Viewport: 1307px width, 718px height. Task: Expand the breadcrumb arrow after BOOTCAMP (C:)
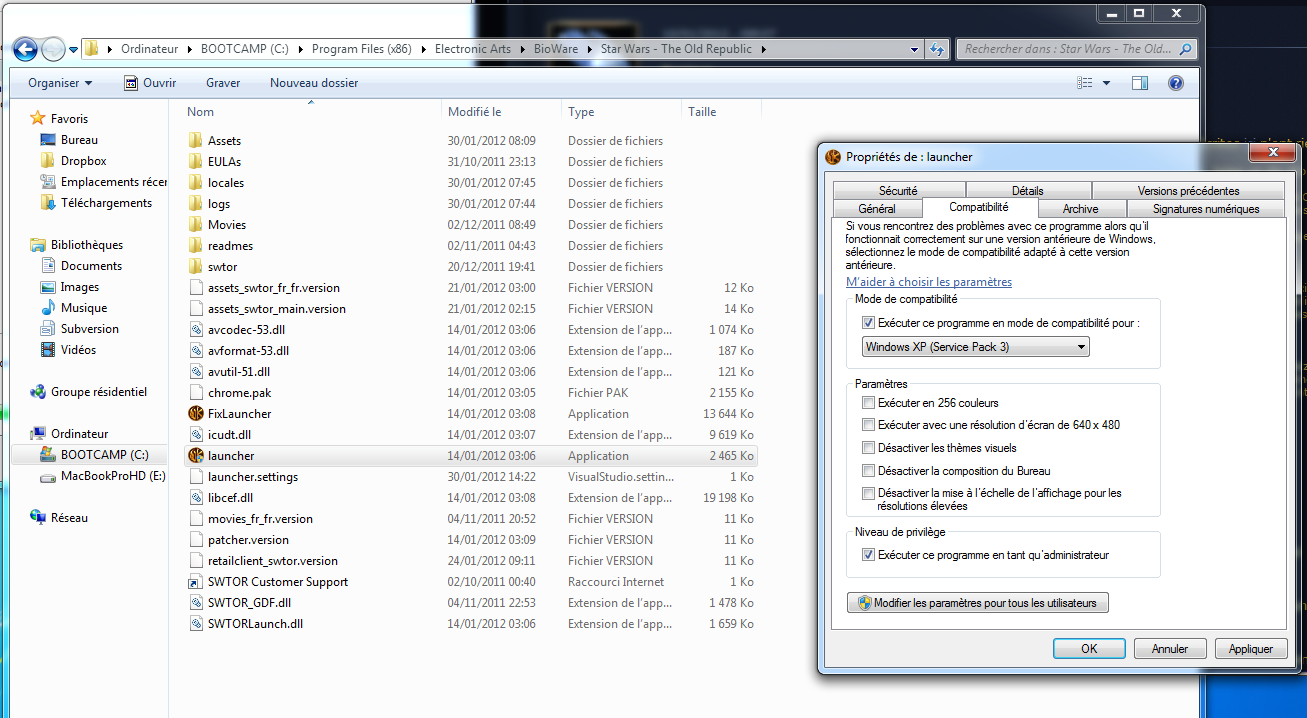(300, 49)
